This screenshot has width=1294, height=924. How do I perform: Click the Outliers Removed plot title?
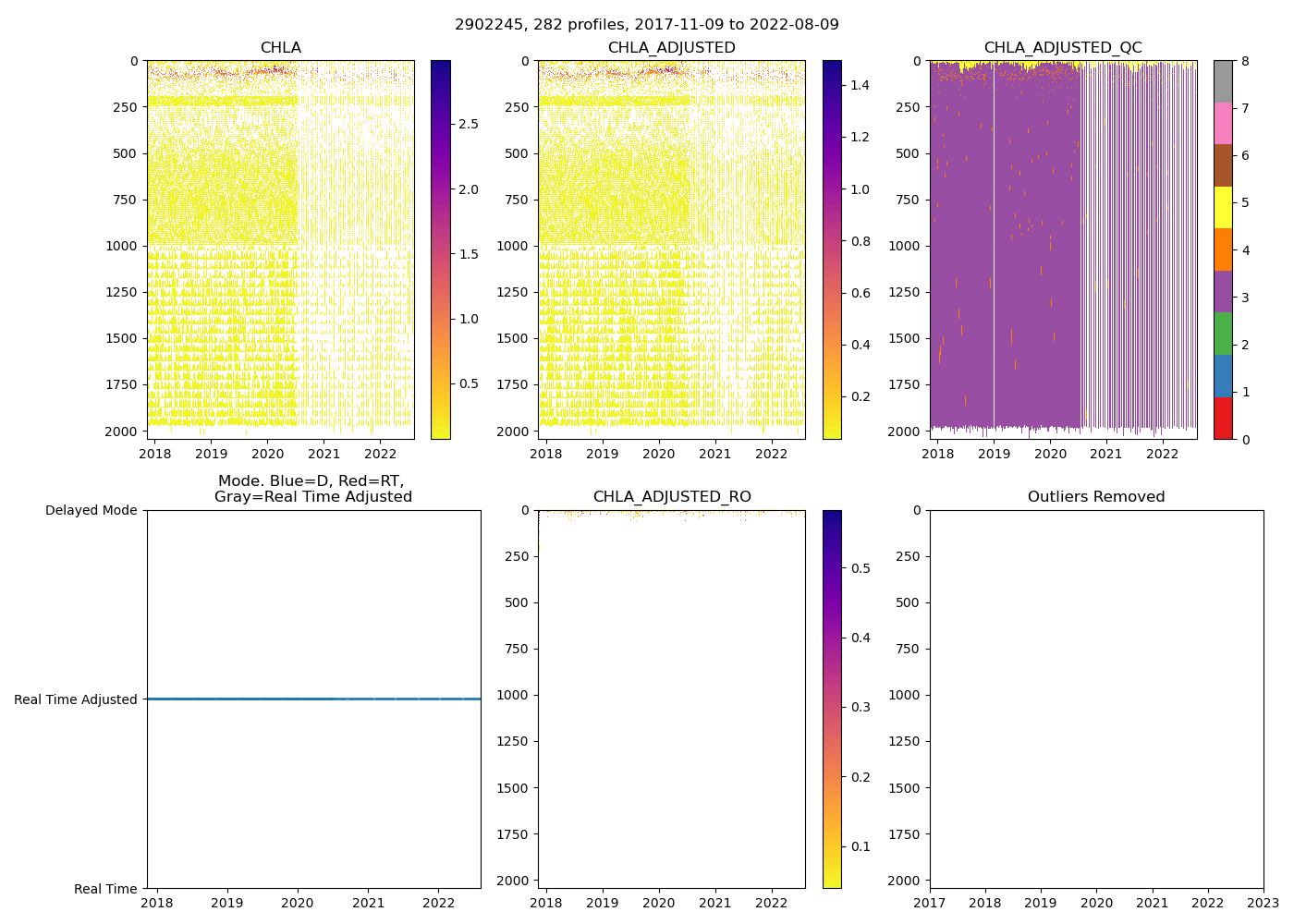(1096, 497)
